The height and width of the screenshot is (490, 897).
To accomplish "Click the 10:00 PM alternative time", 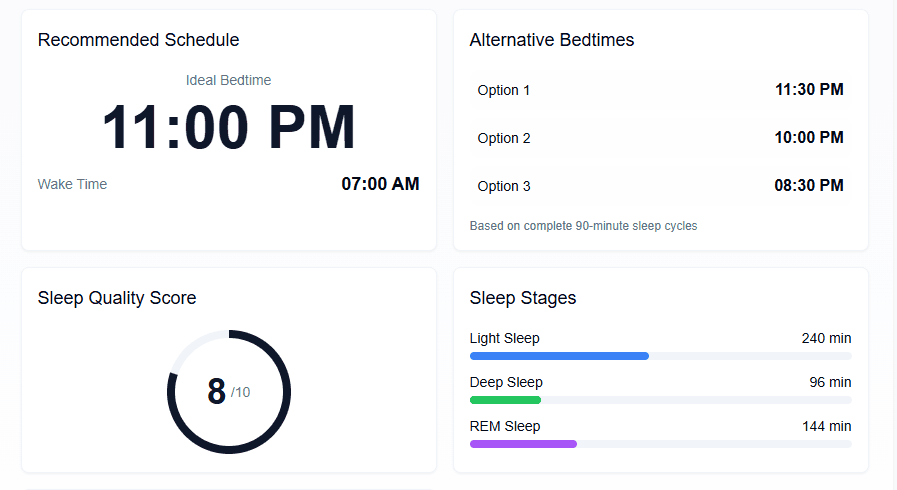I will click(808, 138).
